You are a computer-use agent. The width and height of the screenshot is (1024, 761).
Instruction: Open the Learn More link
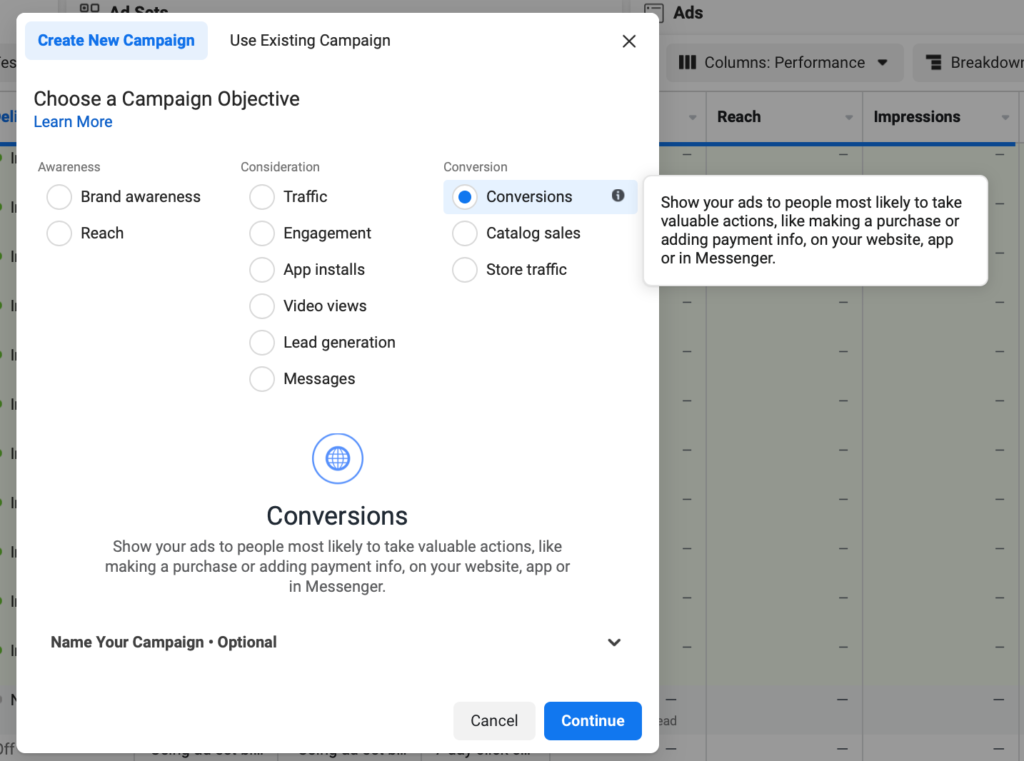point(72,121)
